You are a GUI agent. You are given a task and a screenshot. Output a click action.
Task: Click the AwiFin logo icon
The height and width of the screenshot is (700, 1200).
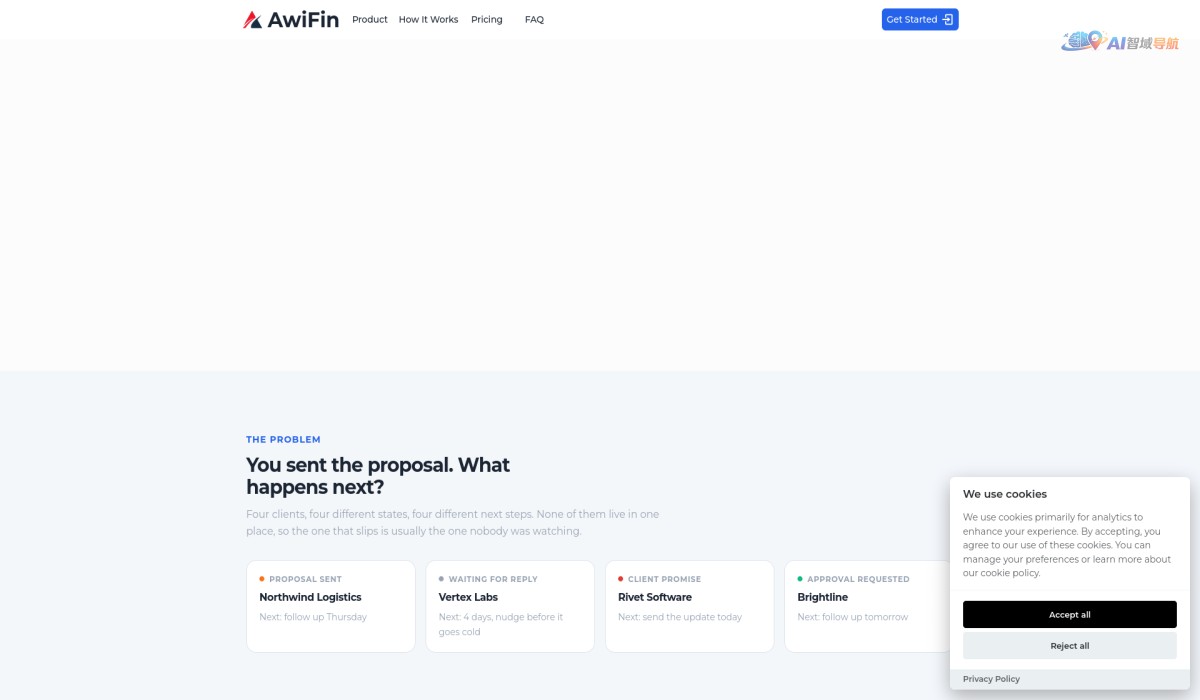[252, 19]
